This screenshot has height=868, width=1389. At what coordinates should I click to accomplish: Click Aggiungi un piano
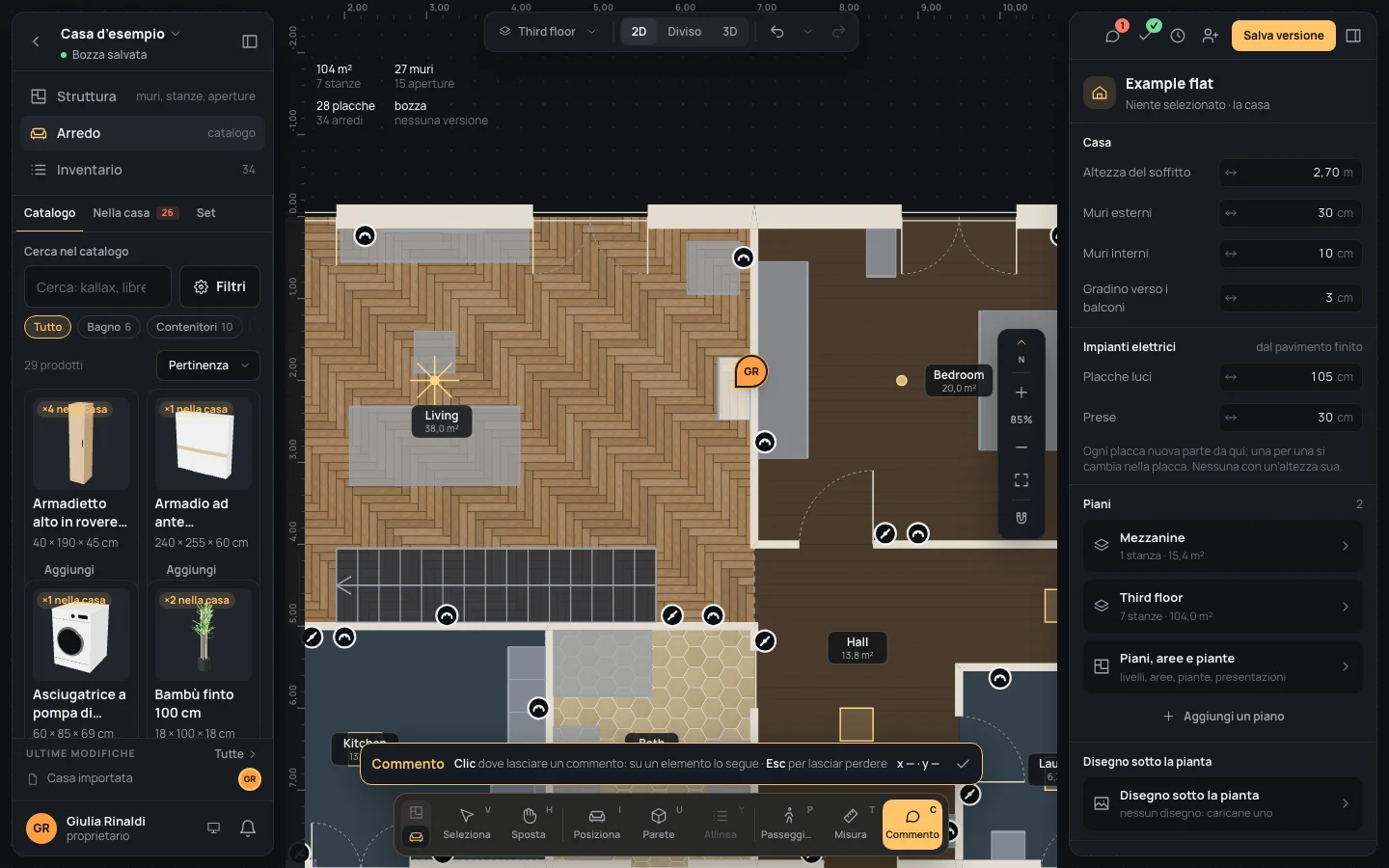(x=1223, y=717)
